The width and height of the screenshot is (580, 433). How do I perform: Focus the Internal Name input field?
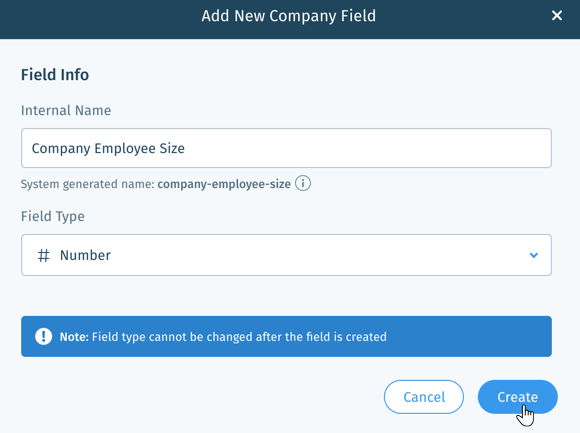click(x=286, y=148)
